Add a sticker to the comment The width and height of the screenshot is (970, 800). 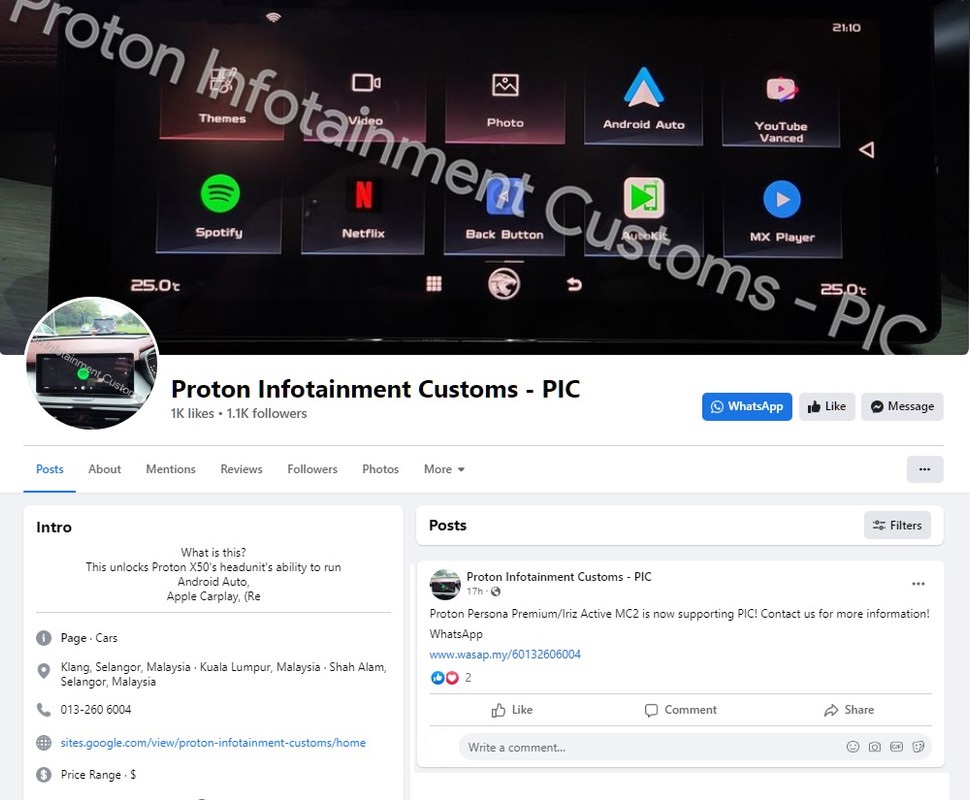pyautogui.click(x=918, y=747)
